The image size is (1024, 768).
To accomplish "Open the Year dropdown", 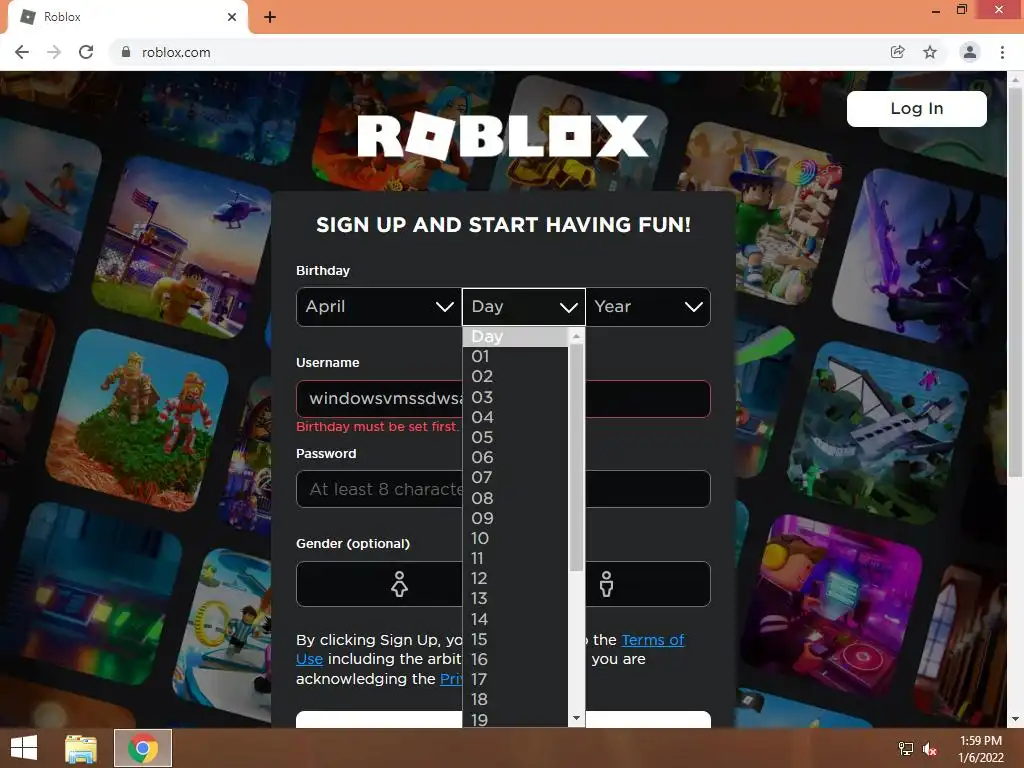I will pos(648,307).
